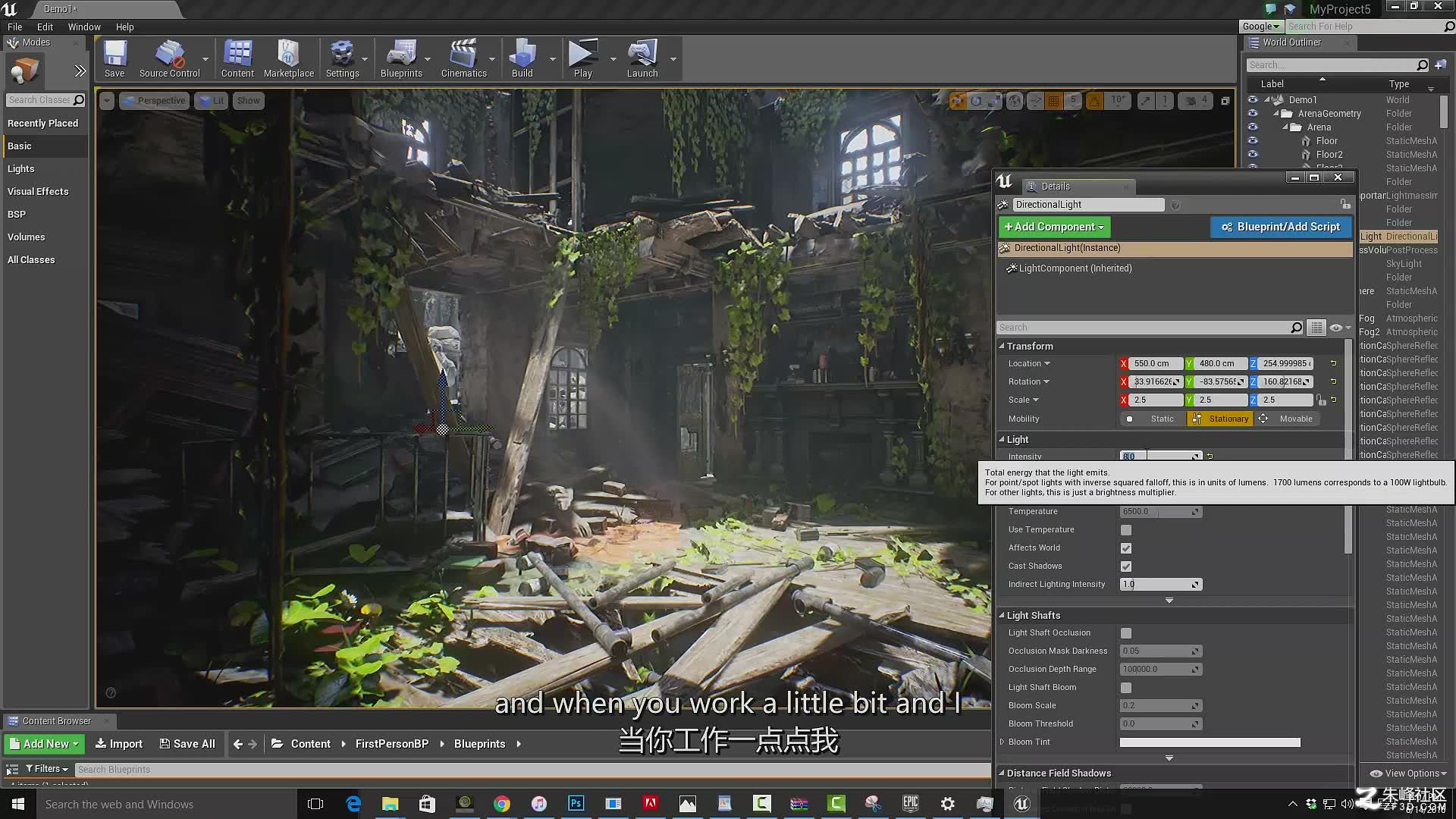Enable Light Shaft Occlusion
The width and height of the screenshot is (1456, 819).
pos(1126,633)
